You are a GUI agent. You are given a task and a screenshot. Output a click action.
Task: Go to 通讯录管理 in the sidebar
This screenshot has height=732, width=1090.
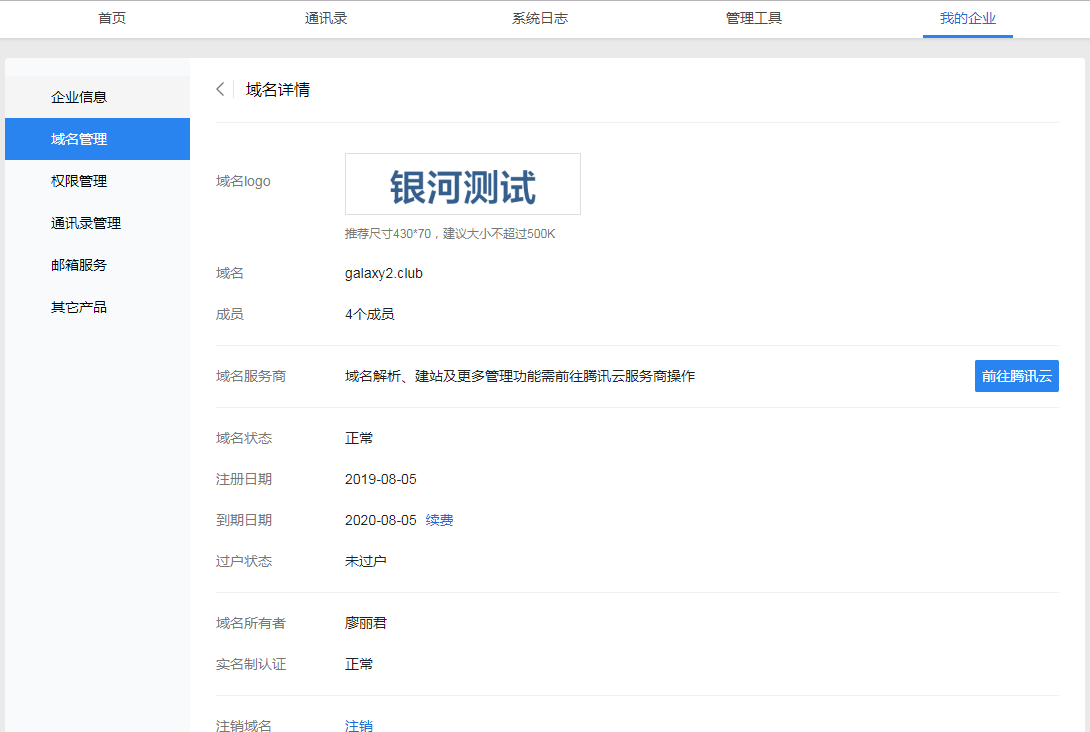(86, 223)
